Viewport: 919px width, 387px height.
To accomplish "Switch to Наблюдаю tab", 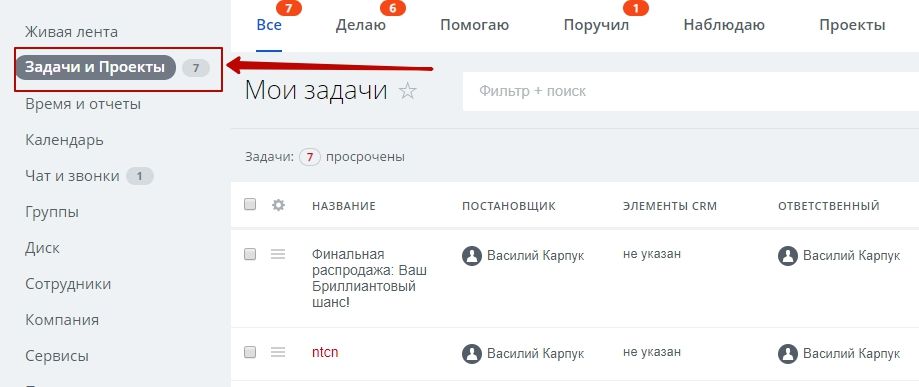I will coord(724,25).
